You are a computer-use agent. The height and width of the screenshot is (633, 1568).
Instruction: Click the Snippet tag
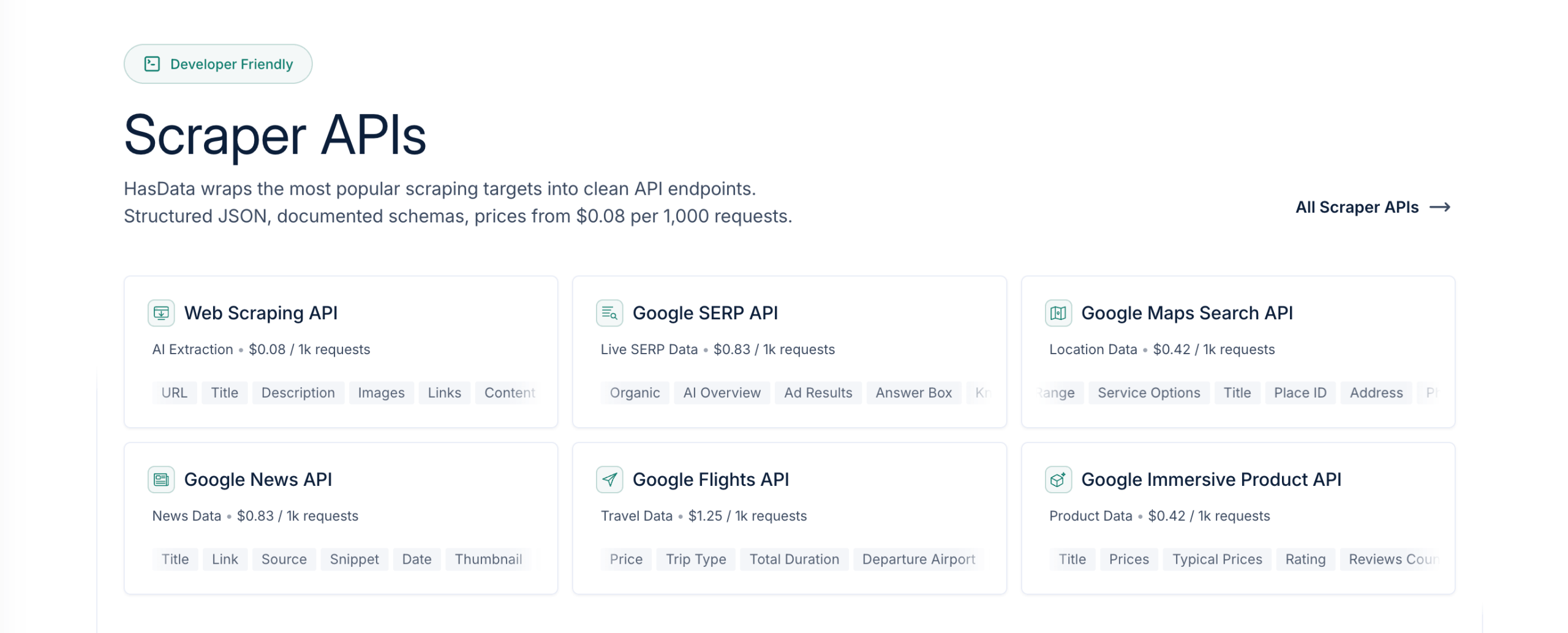(355, 559)
